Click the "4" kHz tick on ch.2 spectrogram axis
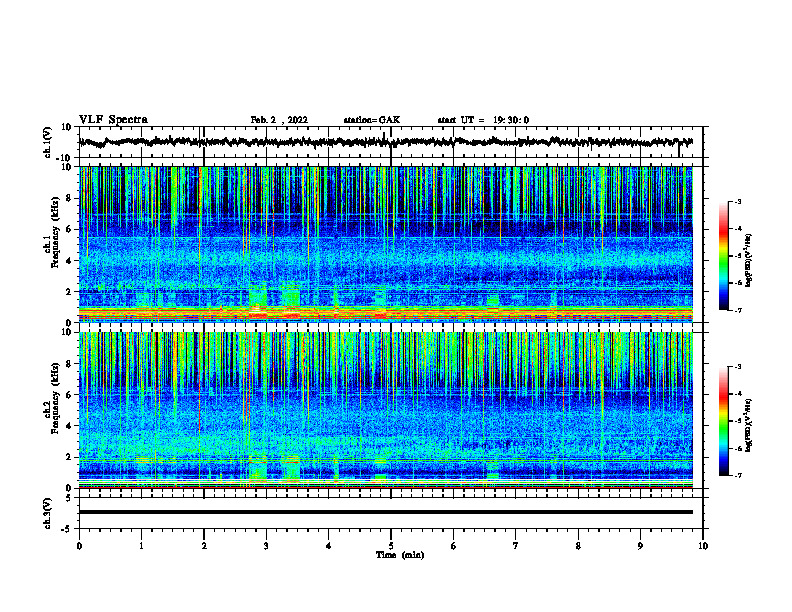Viewport: 792px width, 612px height. coord(69,426)
